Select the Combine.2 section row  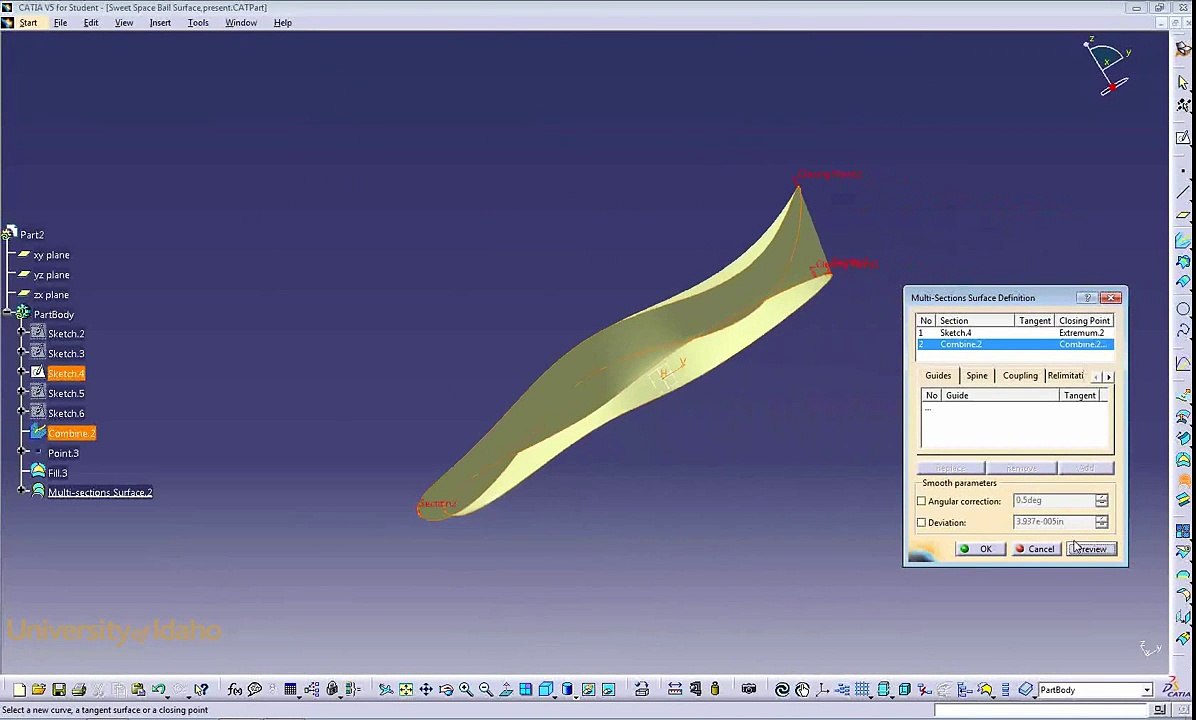1014,344
